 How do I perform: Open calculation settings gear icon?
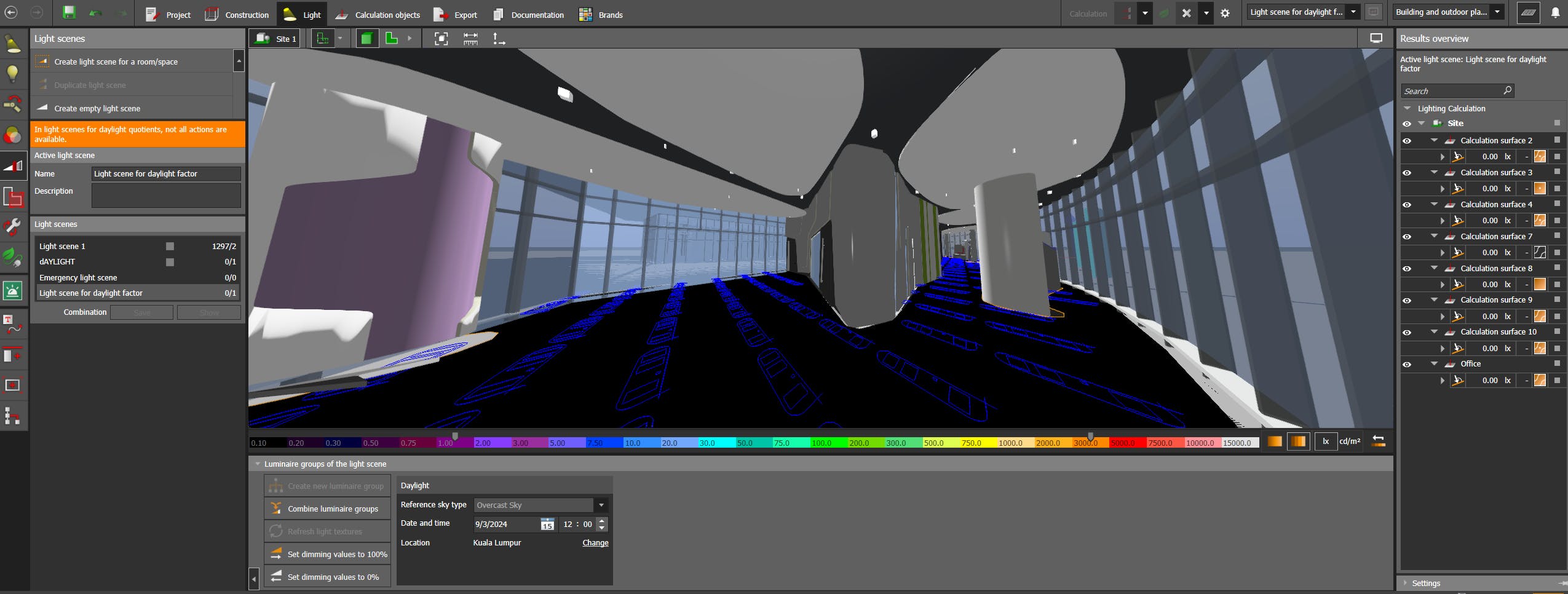pyautogui.click(x=1225, y=13)
